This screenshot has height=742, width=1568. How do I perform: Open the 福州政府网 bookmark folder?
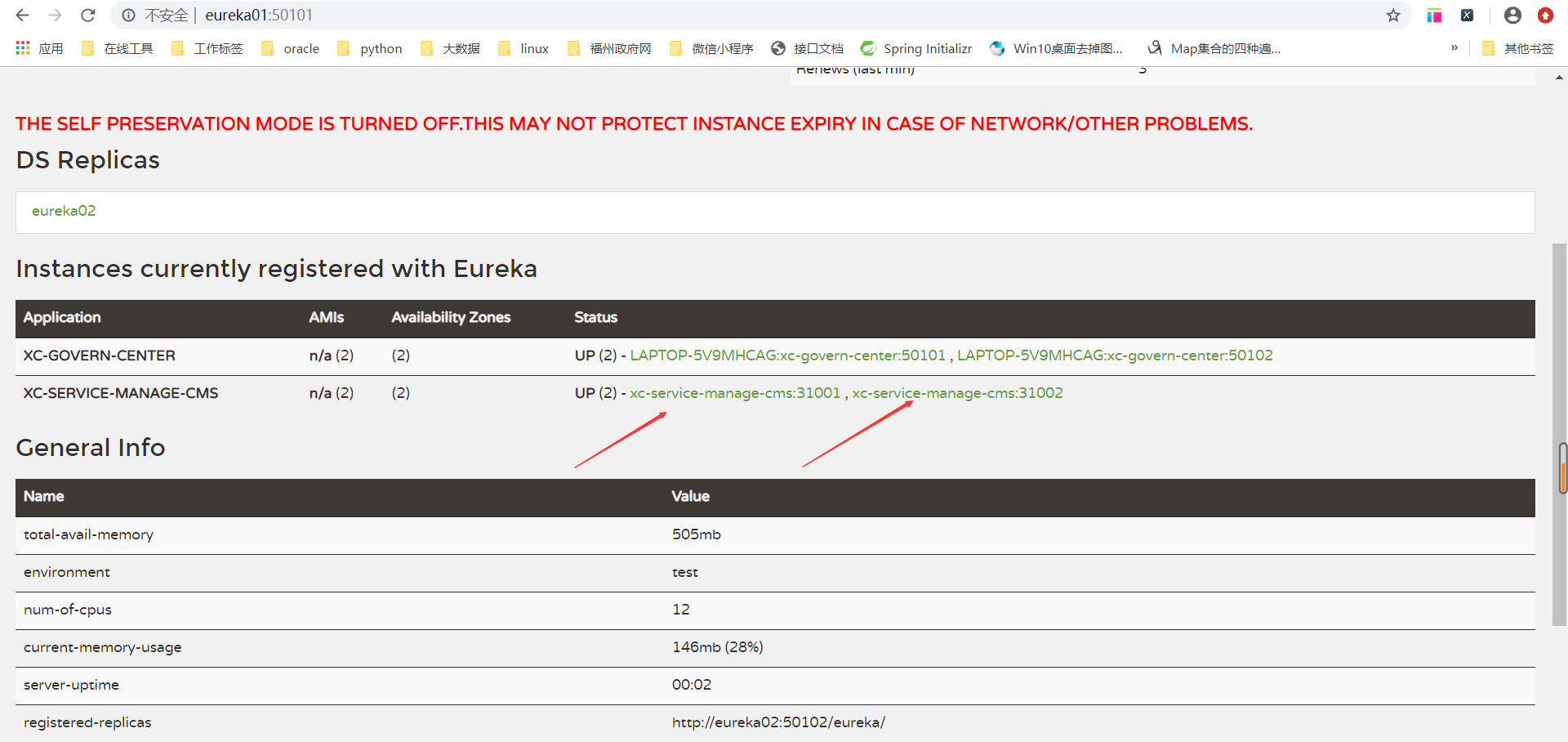pyautogui.click(x=609, y=48)
